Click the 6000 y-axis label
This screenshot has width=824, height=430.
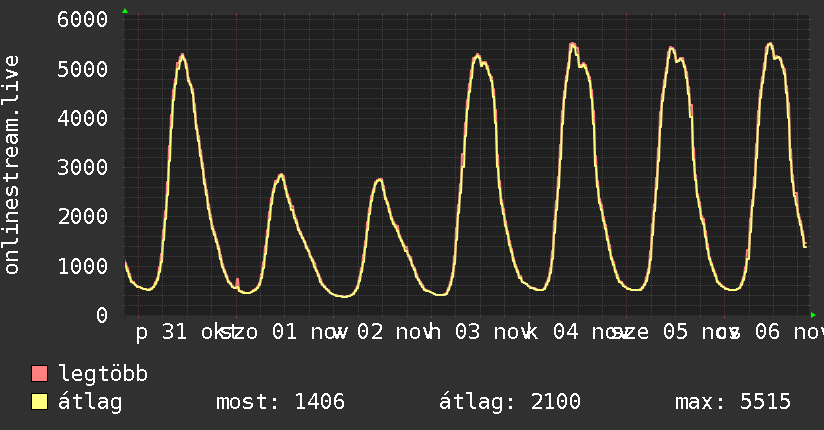point(83,19)
